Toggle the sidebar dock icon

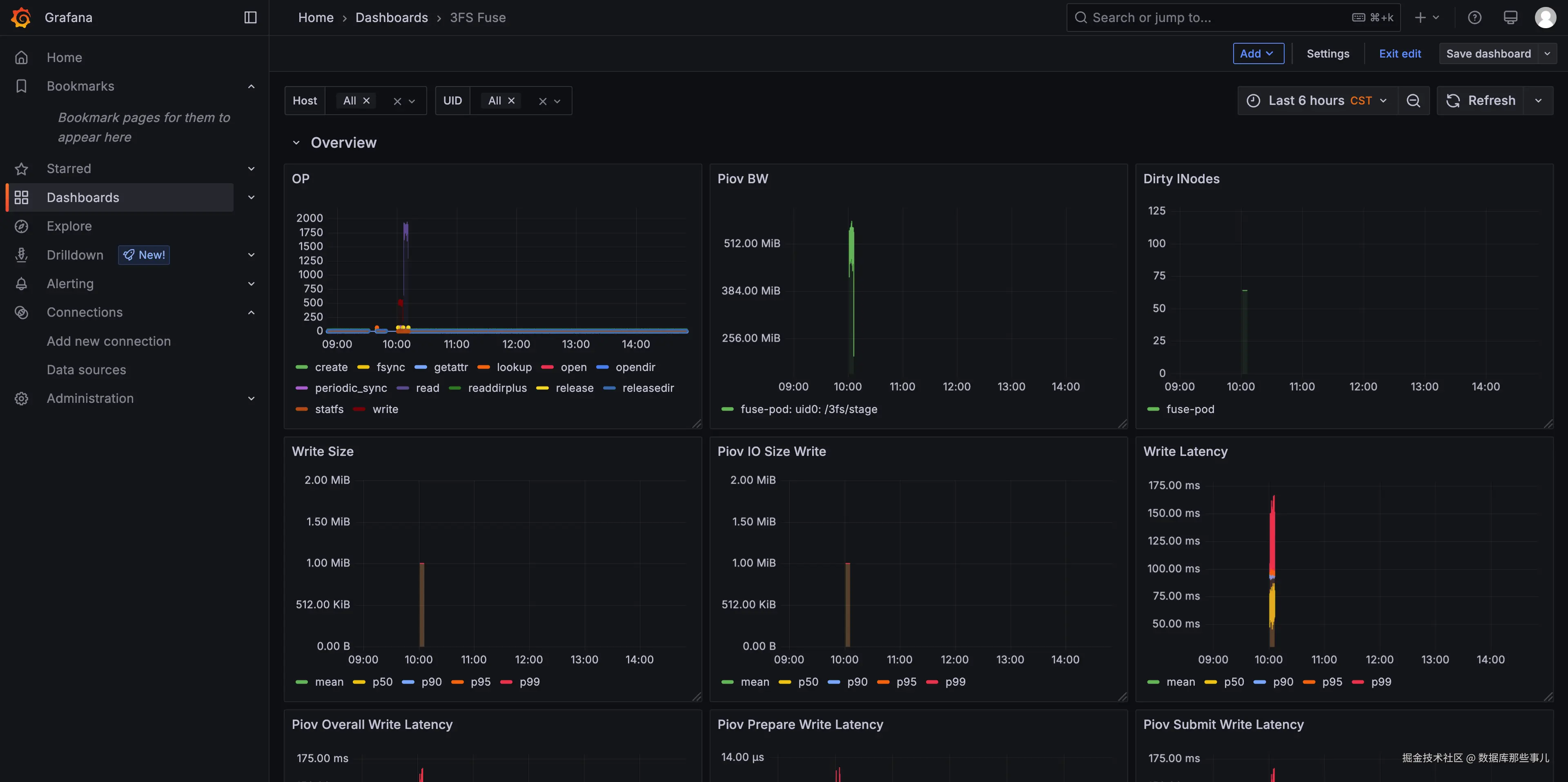coord(250,18)
